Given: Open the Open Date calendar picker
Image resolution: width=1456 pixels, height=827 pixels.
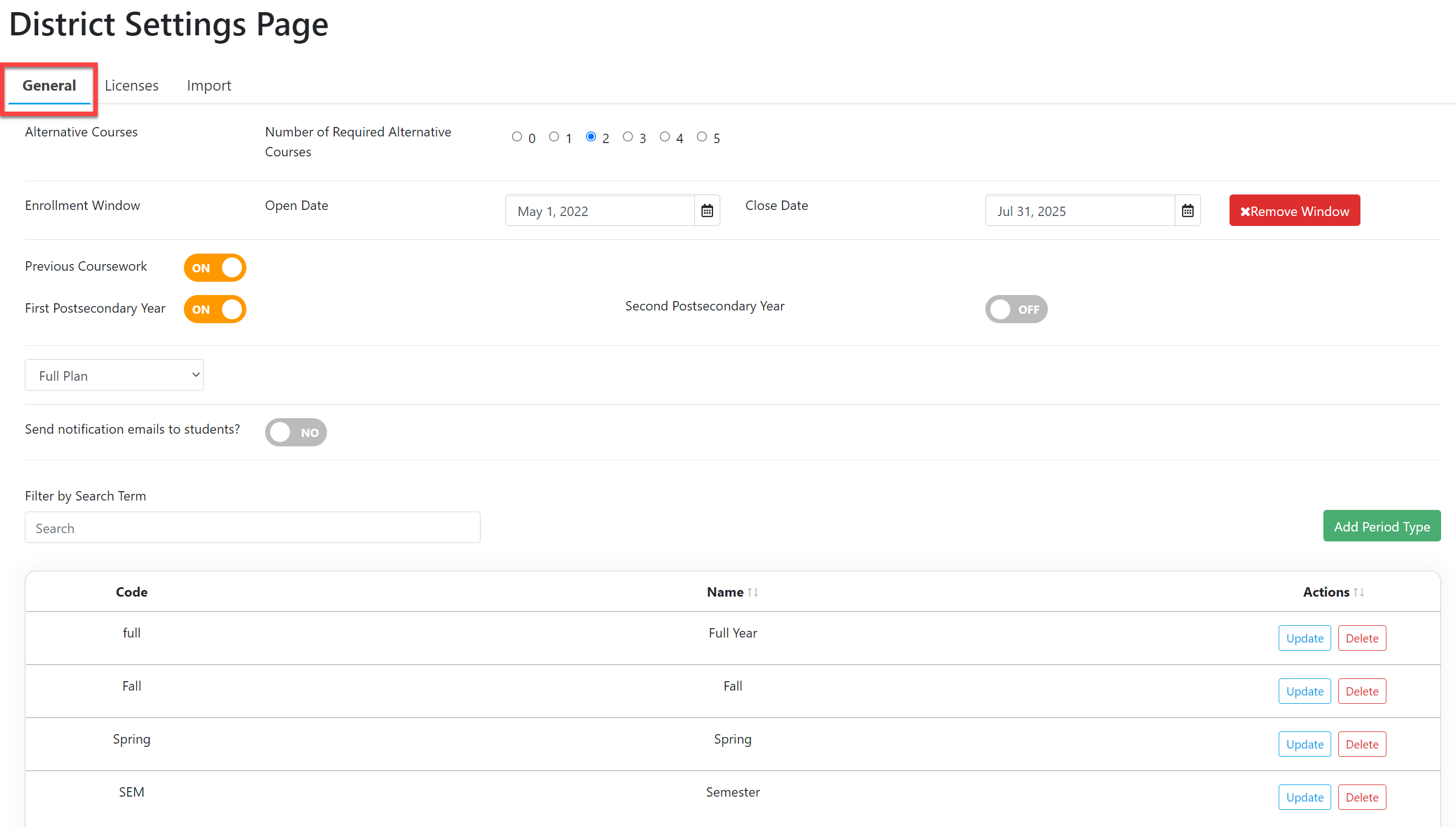Looking at the screenshot, I should click(707, 210).
